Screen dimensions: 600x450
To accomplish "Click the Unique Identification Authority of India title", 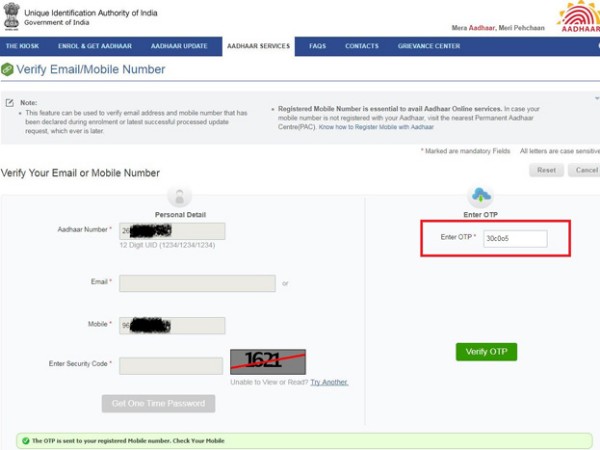I will (x=91, y=13).
